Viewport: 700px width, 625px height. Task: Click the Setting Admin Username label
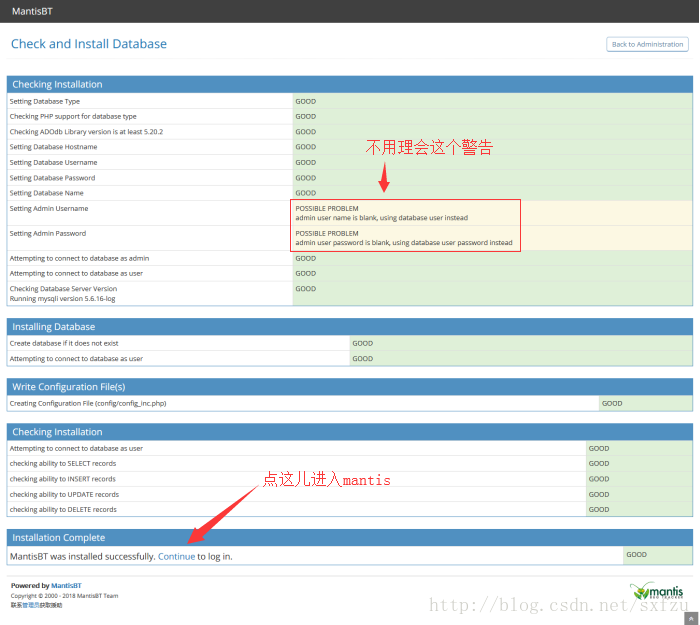click(49, 208)
